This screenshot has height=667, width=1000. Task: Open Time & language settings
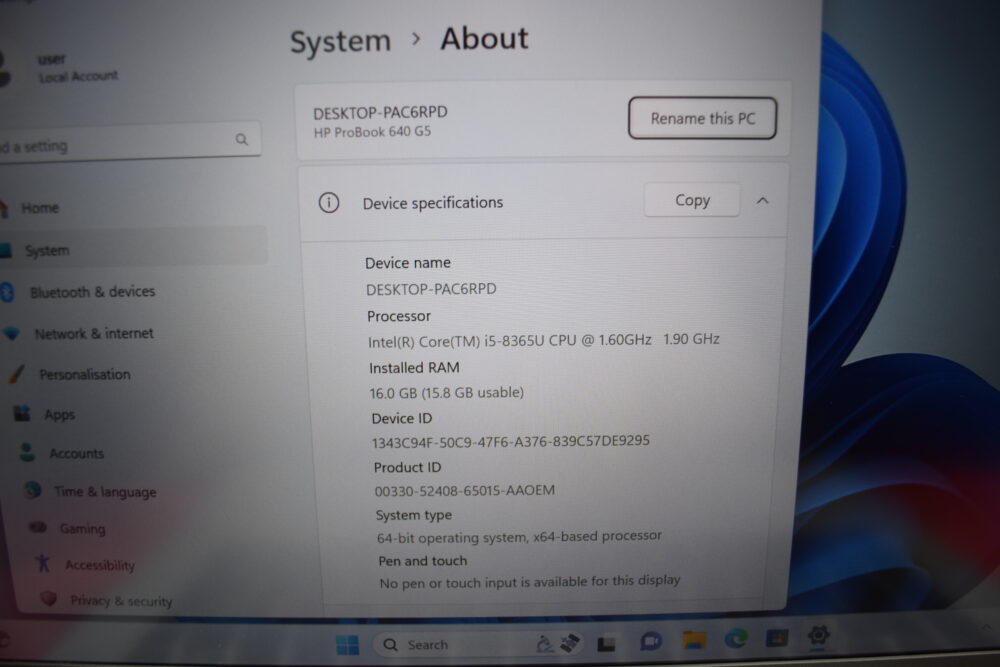point(105,492)
